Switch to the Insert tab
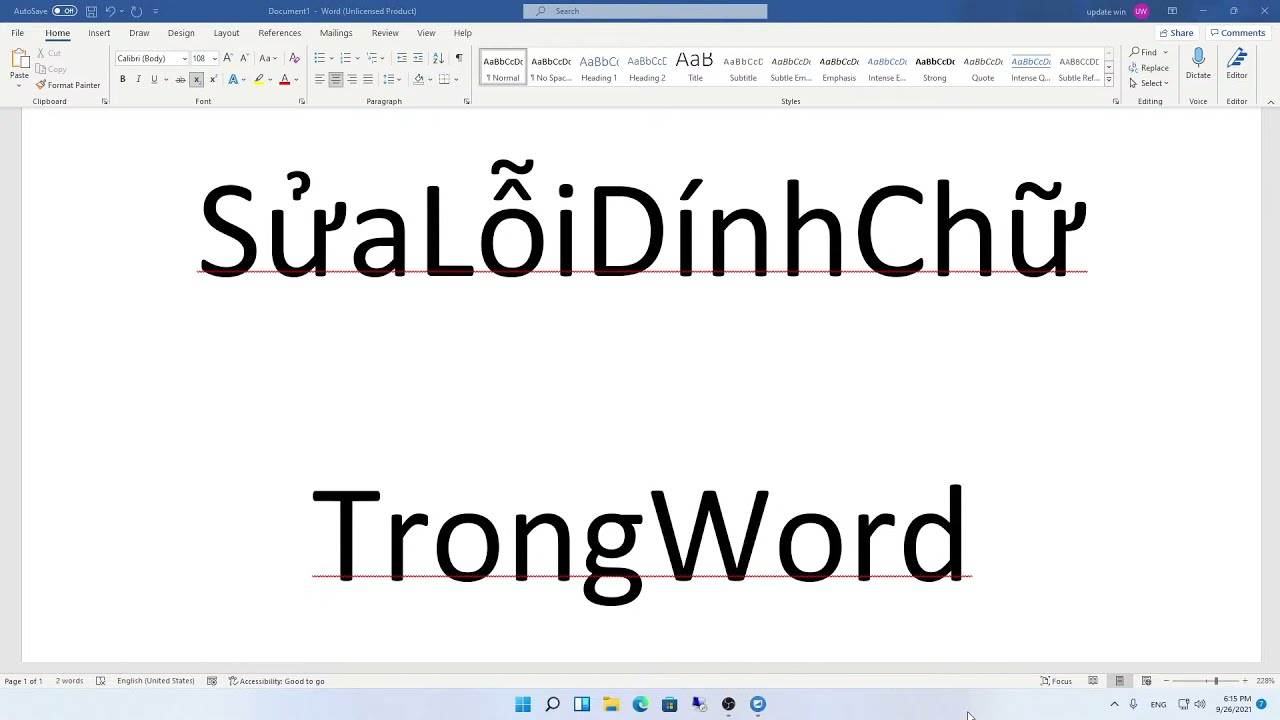1280x720 pixels. click(99, 33)
